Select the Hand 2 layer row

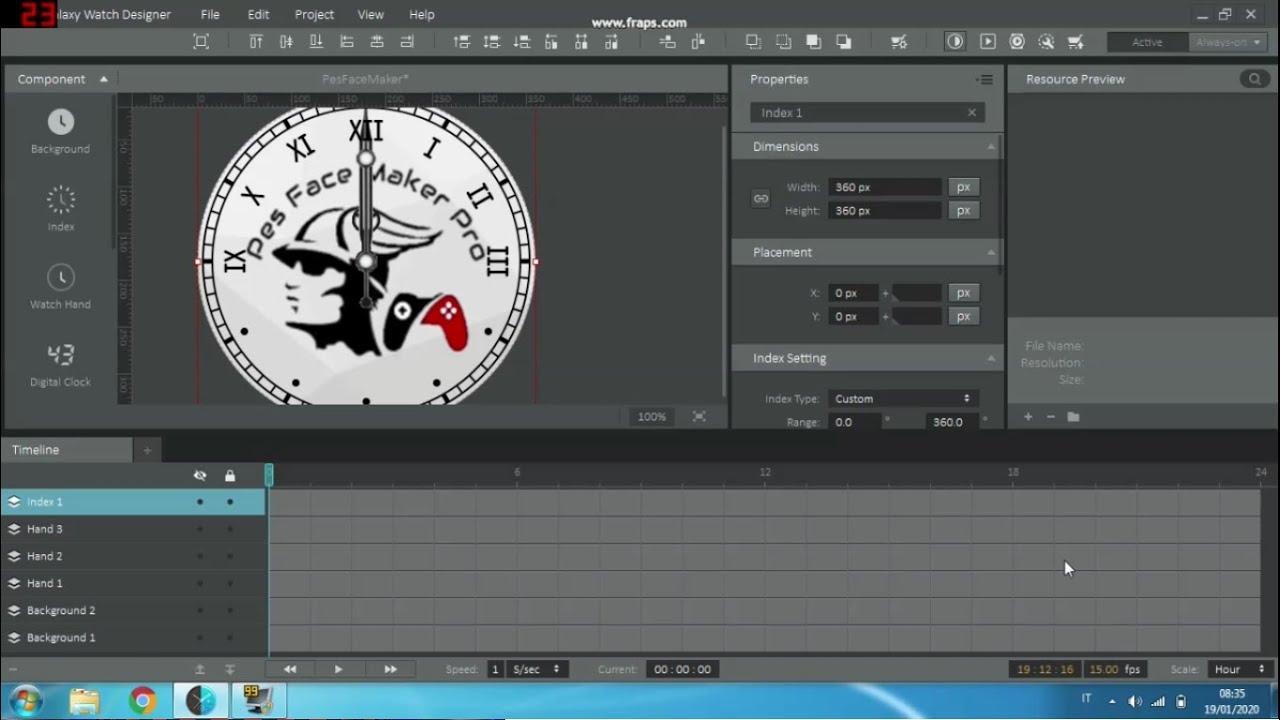[133, 556]
